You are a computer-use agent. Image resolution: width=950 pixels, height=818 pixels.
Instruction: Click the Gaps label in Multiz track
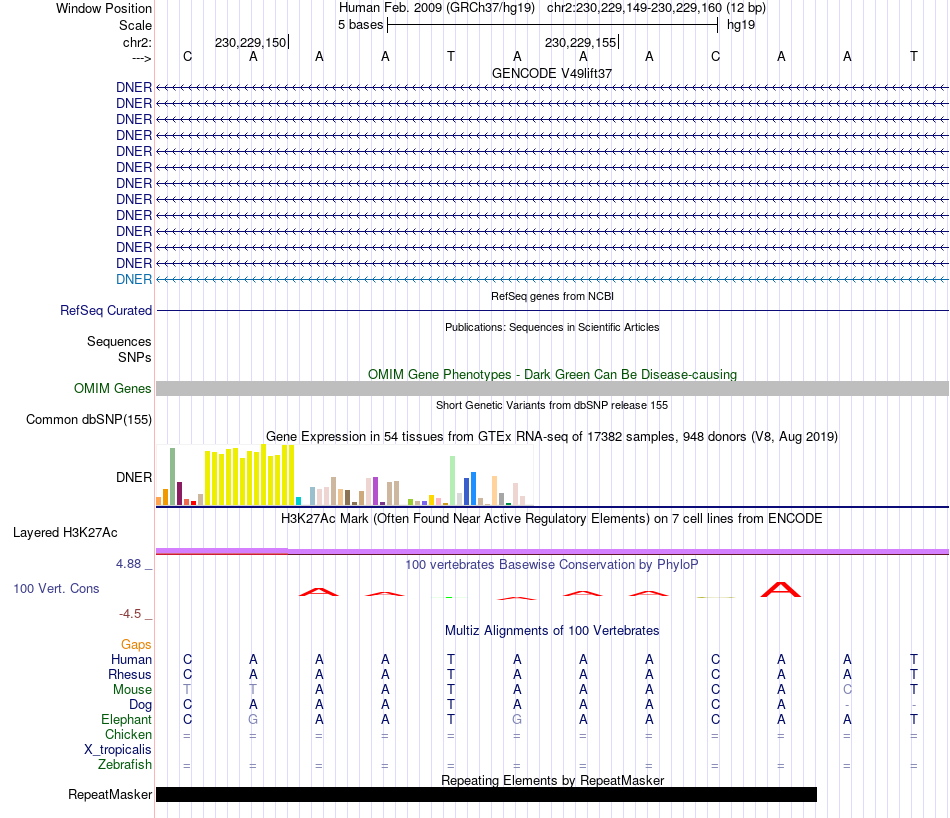[x=136, y=645]
